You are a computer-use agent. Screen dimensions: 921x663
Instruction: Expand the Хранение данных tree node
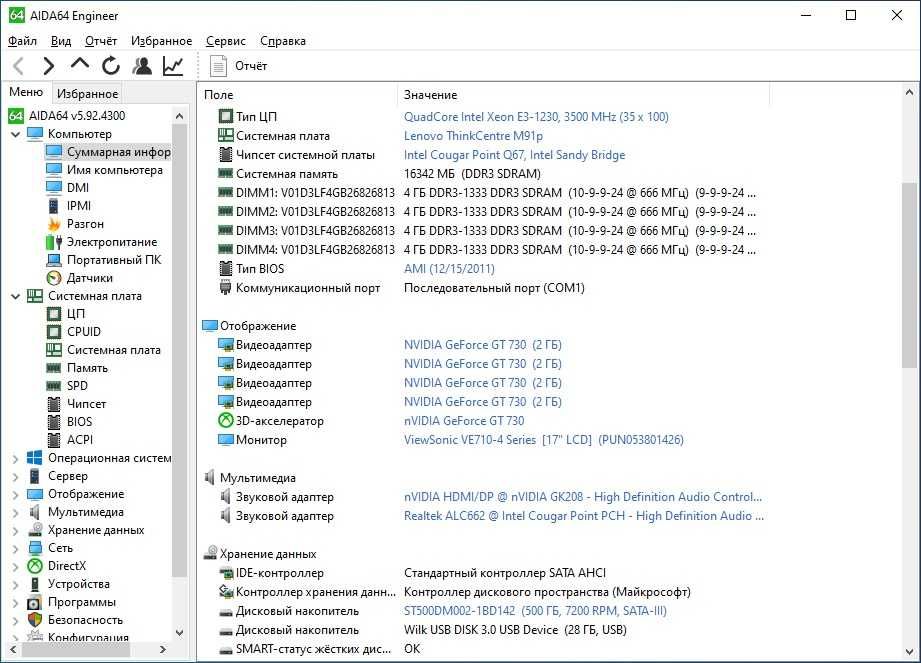tap(16, 531)
